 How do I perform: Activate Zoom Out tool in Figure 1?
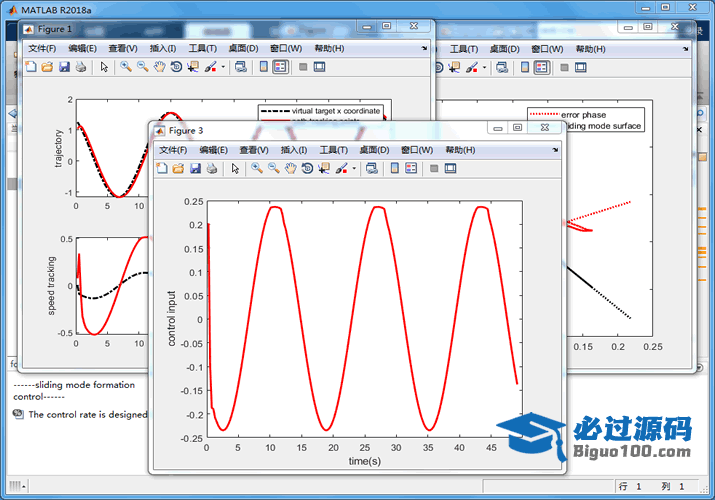click(143, 67)
